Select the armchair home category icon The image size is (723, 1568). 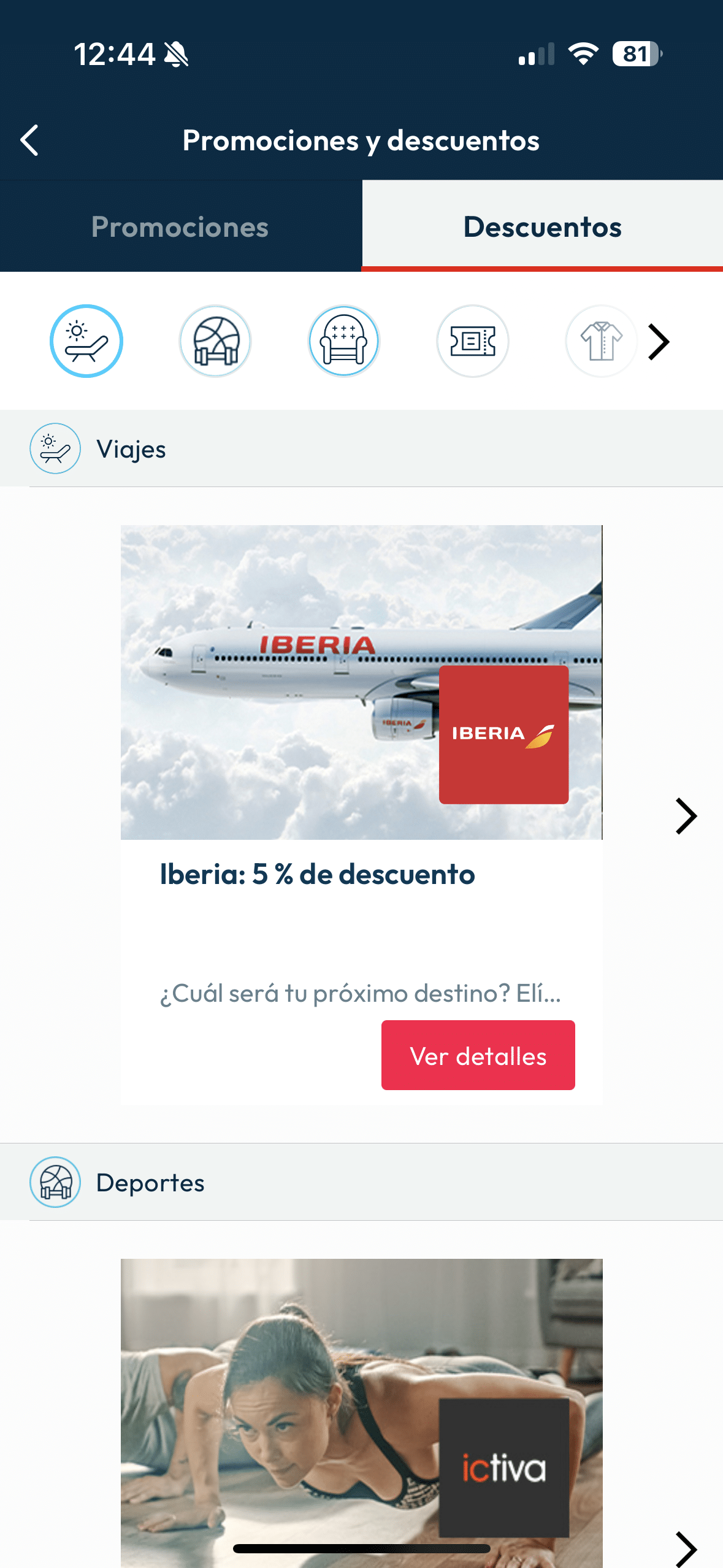click(344, 341)
